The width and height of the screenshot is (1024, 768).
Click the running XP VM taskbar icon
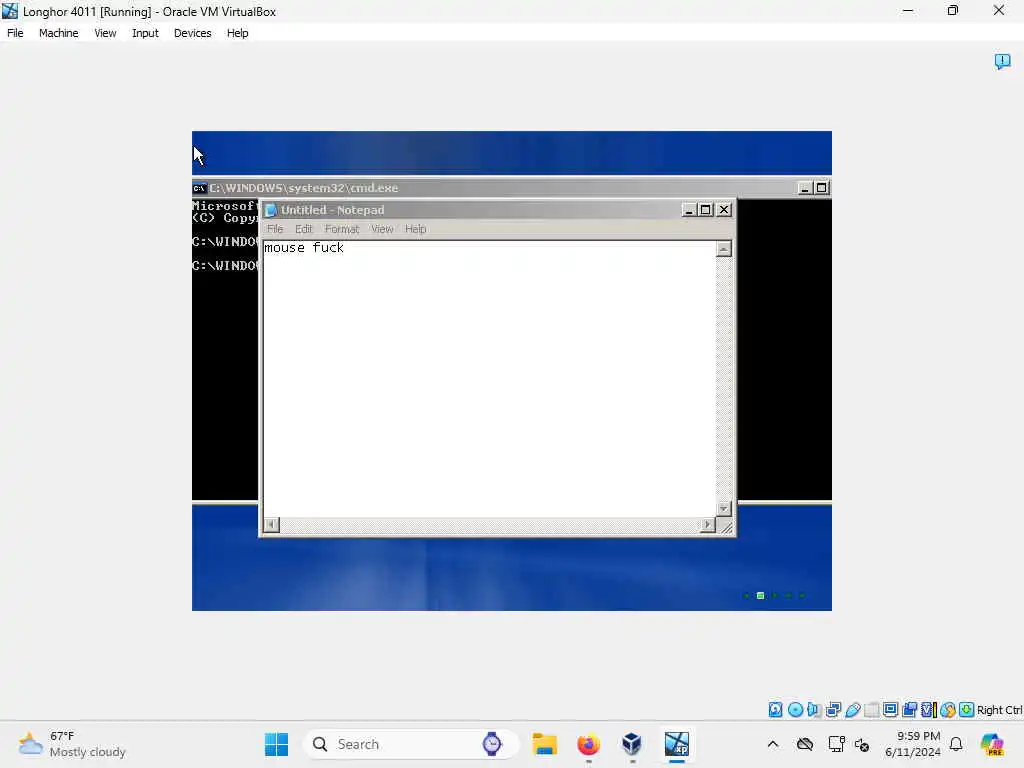click(677, 744)
